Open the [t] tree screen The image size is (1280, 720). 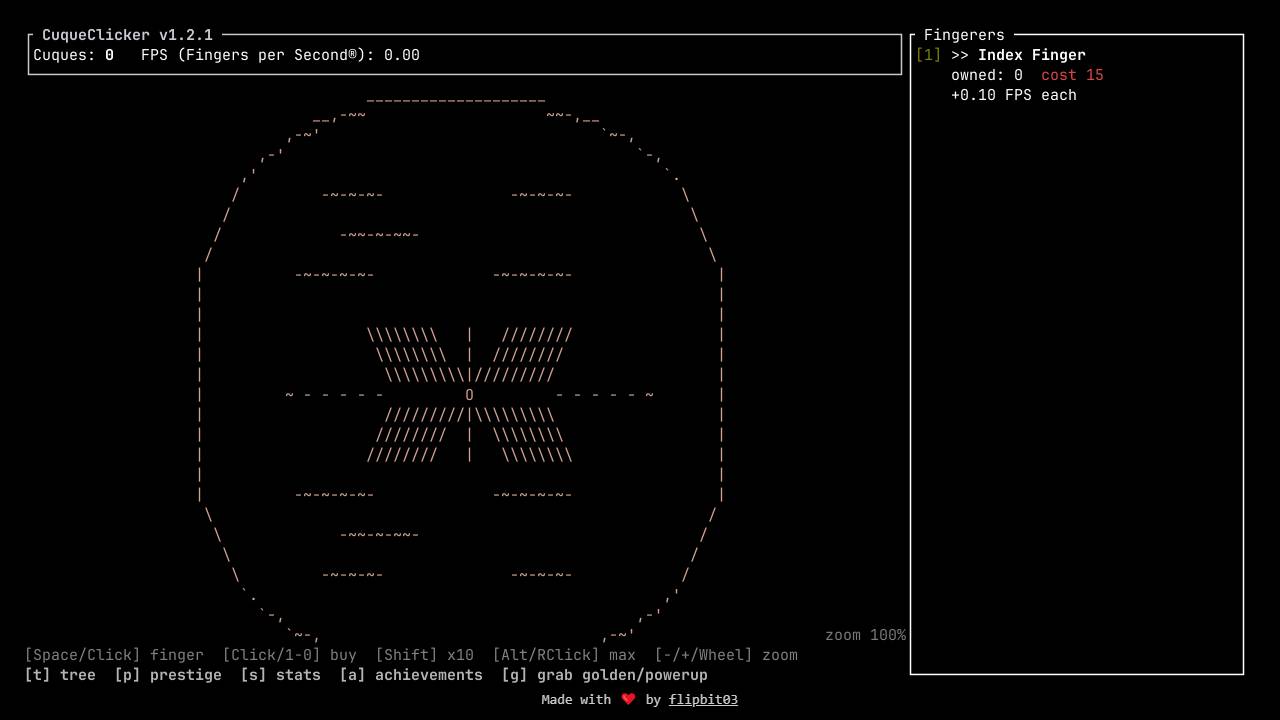pyautogui.click(x=60, y=675)
